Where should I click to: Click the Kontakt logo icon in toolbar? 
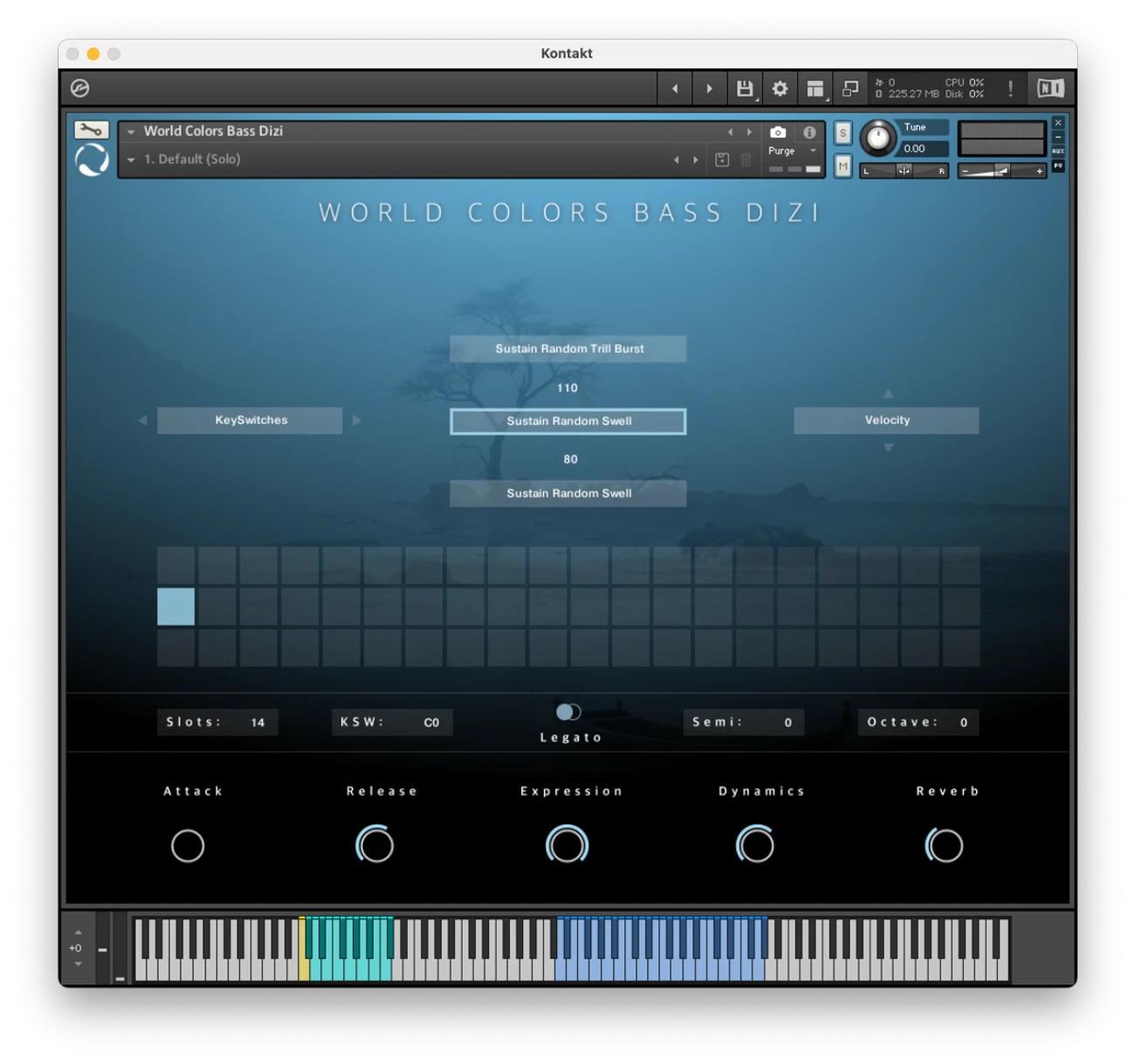(79, 88)
